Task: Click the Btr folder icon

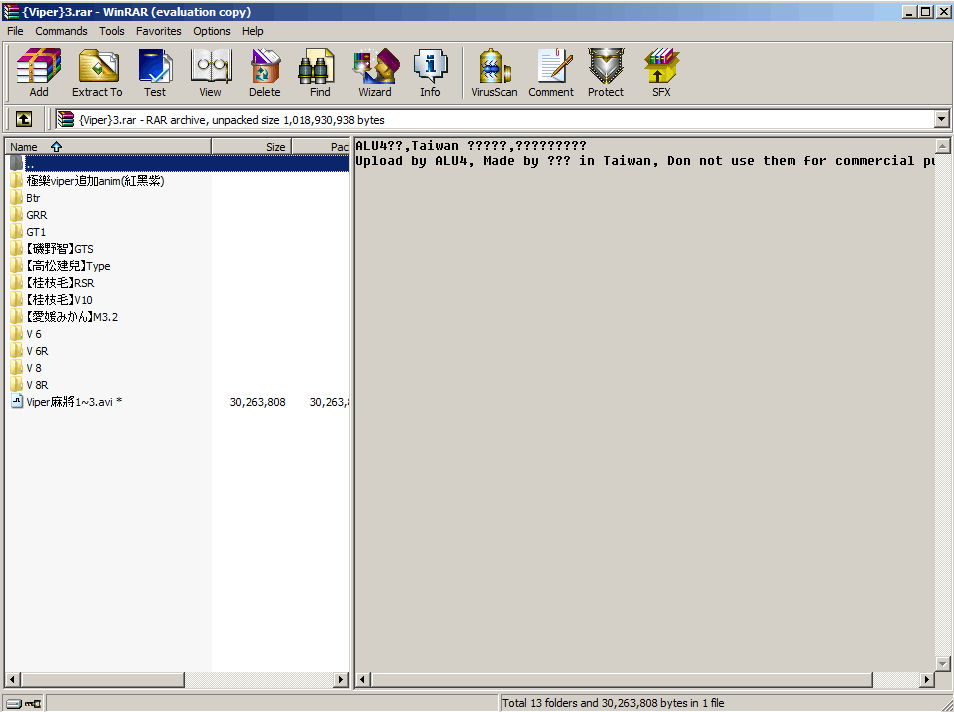Action: pyautogui.click(x=16, y=198)
